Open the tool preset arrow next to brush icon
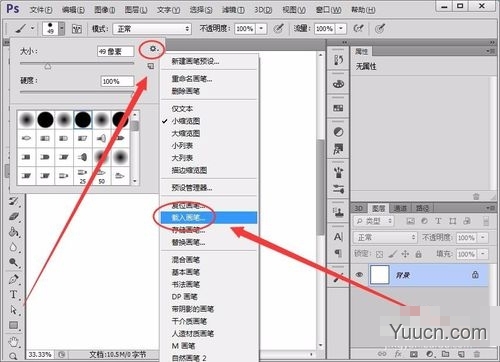The width and height of the screenshot is (500, 362). point(33,28)
